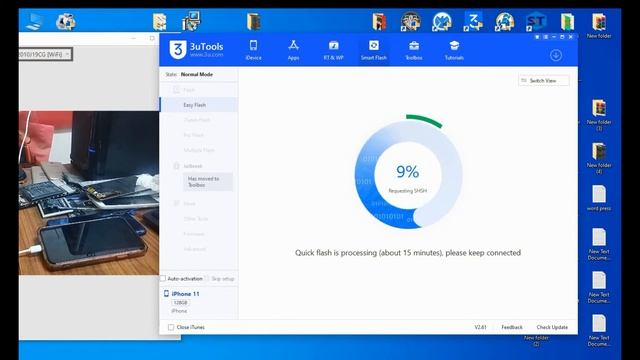
Task: Open the 3uTools desktop shortcut
Action: (x=473, y=21)
